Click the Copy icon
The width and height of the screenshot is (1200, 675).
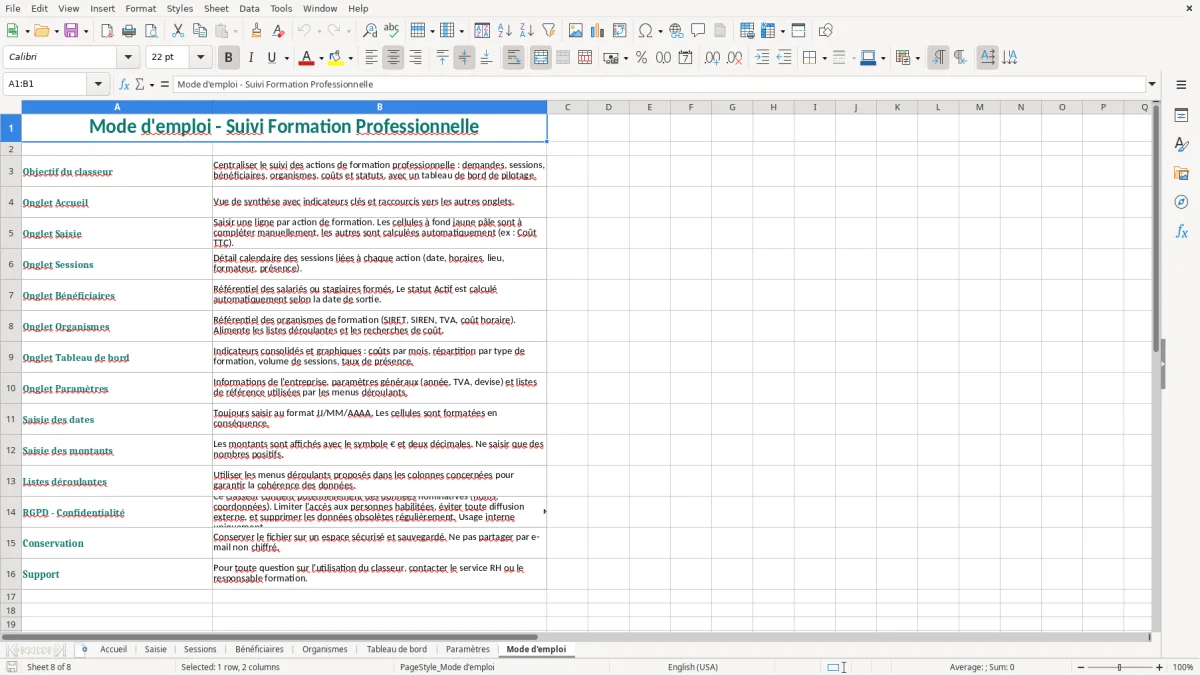tap(200, 31)
